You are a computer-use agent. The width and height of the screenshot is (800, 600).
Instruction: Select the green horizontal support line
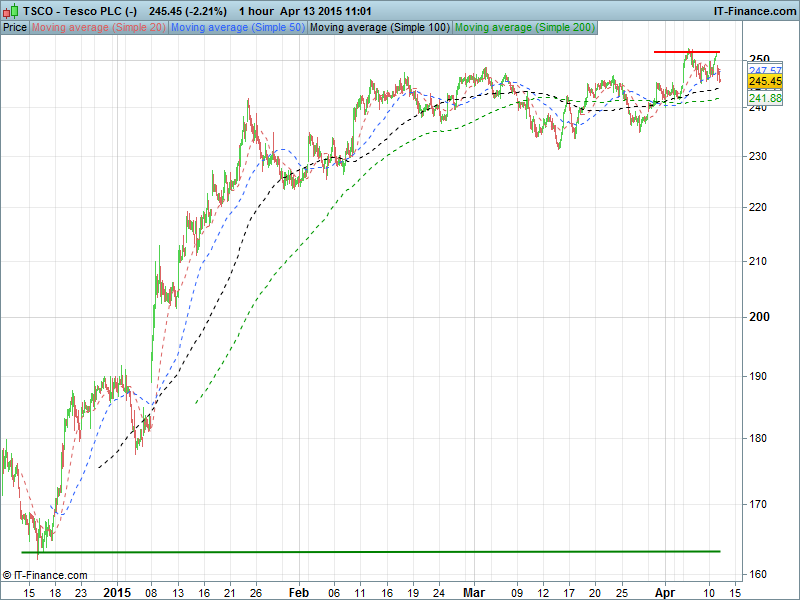pyautogui.click(x=360, y=551)
